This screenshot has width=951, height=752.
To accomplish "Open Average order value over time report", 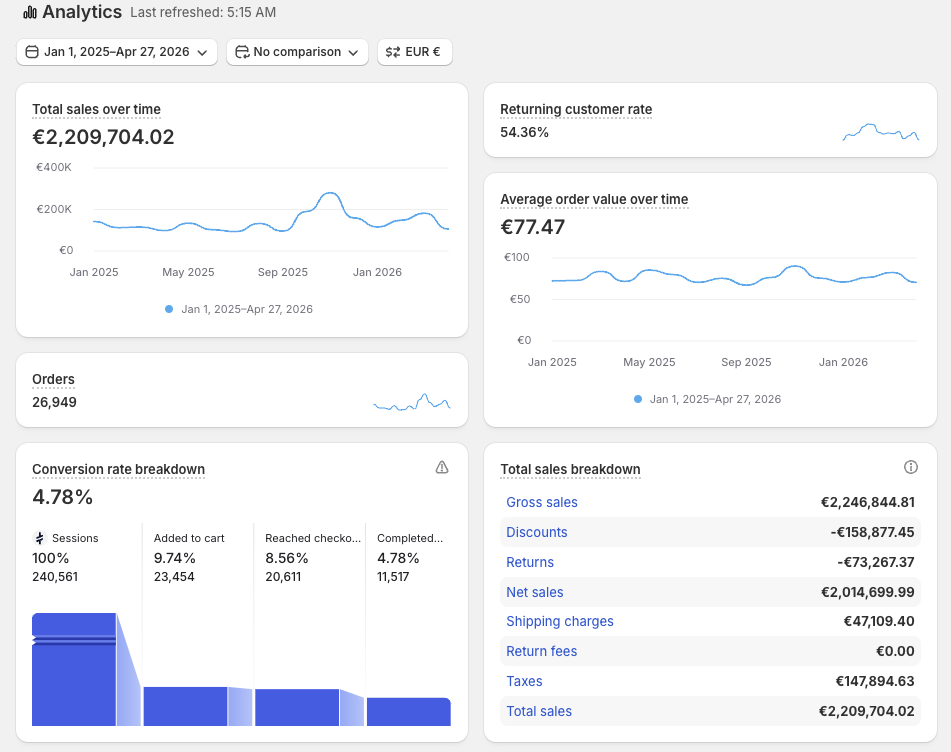I will [594, 199].
